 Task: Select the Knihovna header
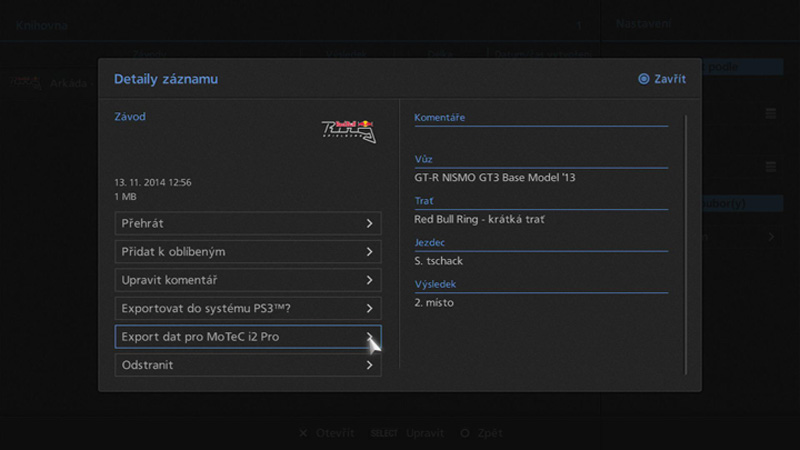tap(42, 26)
